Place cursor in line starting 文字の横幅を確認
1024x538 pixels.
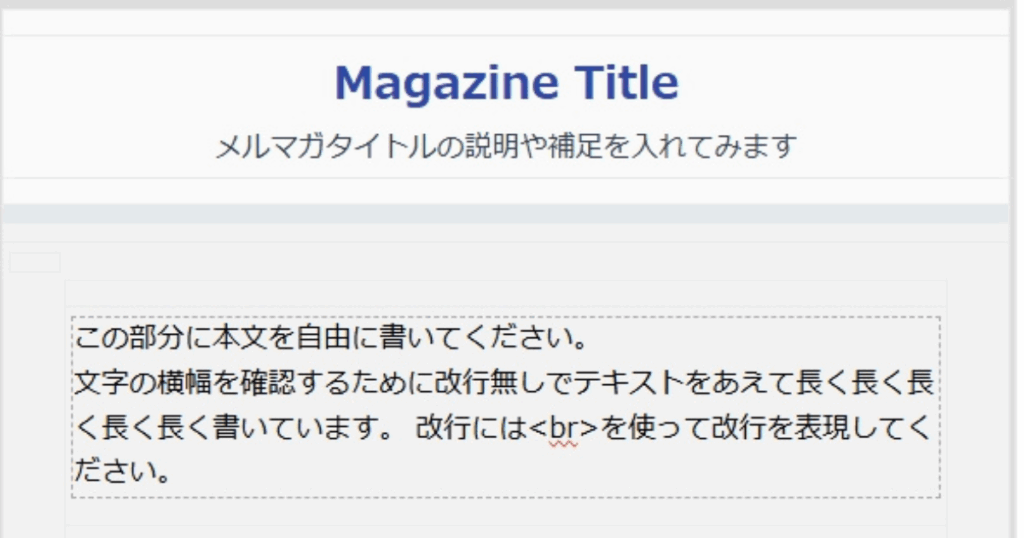(503, 383)
